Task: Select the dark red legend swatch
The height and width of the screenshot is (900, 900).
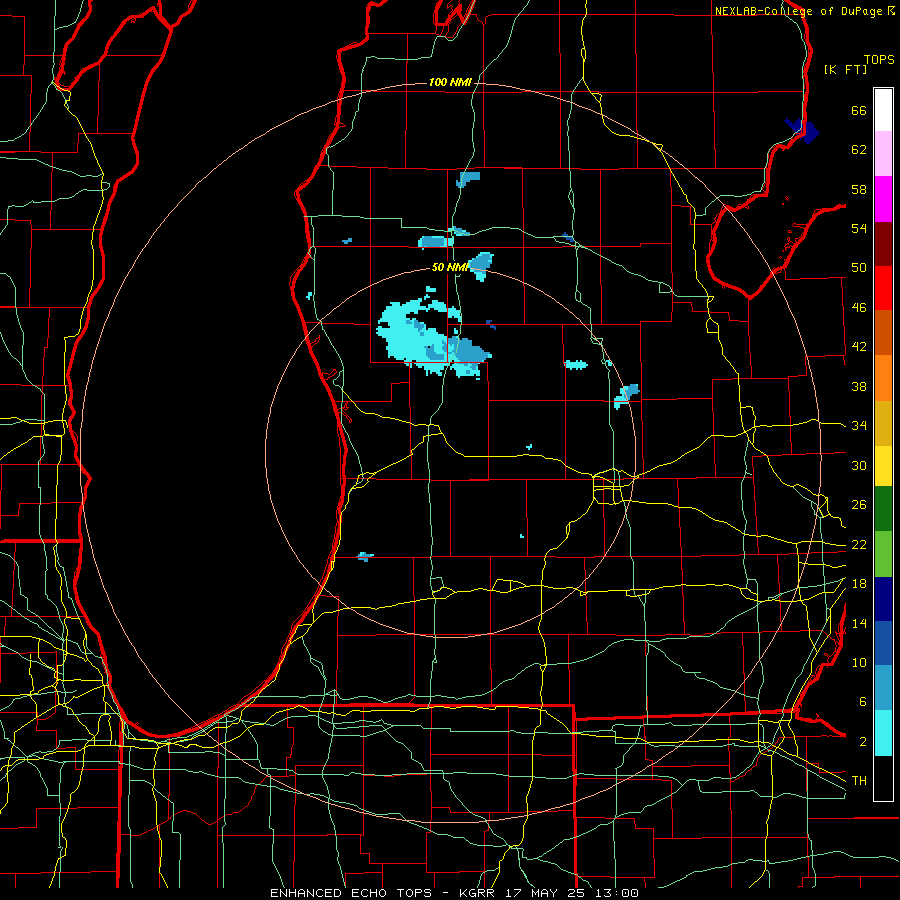Action: click(x=883, y=244)
